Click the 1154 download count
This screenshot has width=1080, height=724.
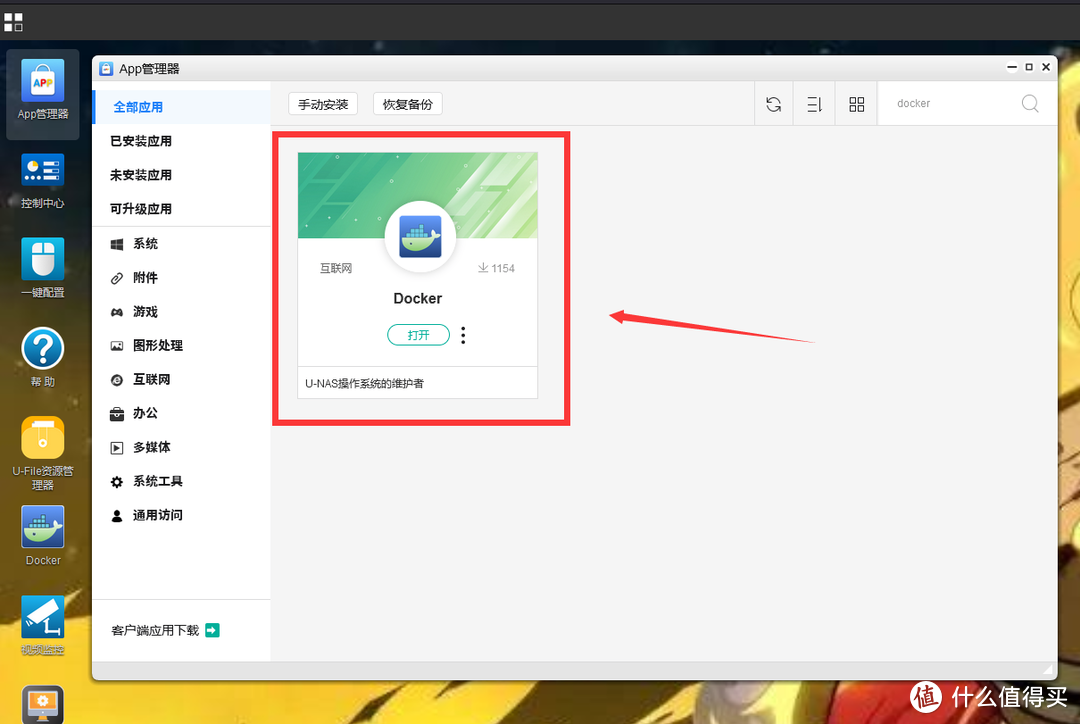[497, 268]
